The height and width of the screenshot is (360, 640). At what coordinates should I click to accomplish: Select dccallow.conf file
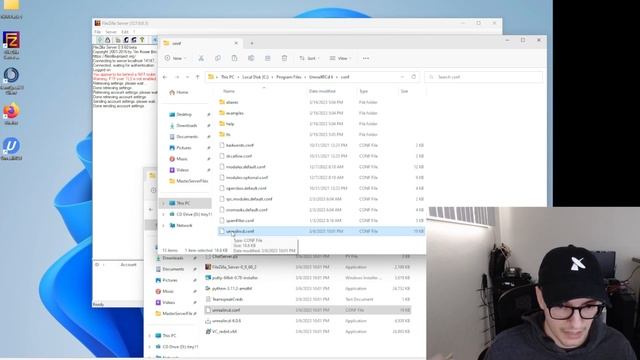(239, 156)
